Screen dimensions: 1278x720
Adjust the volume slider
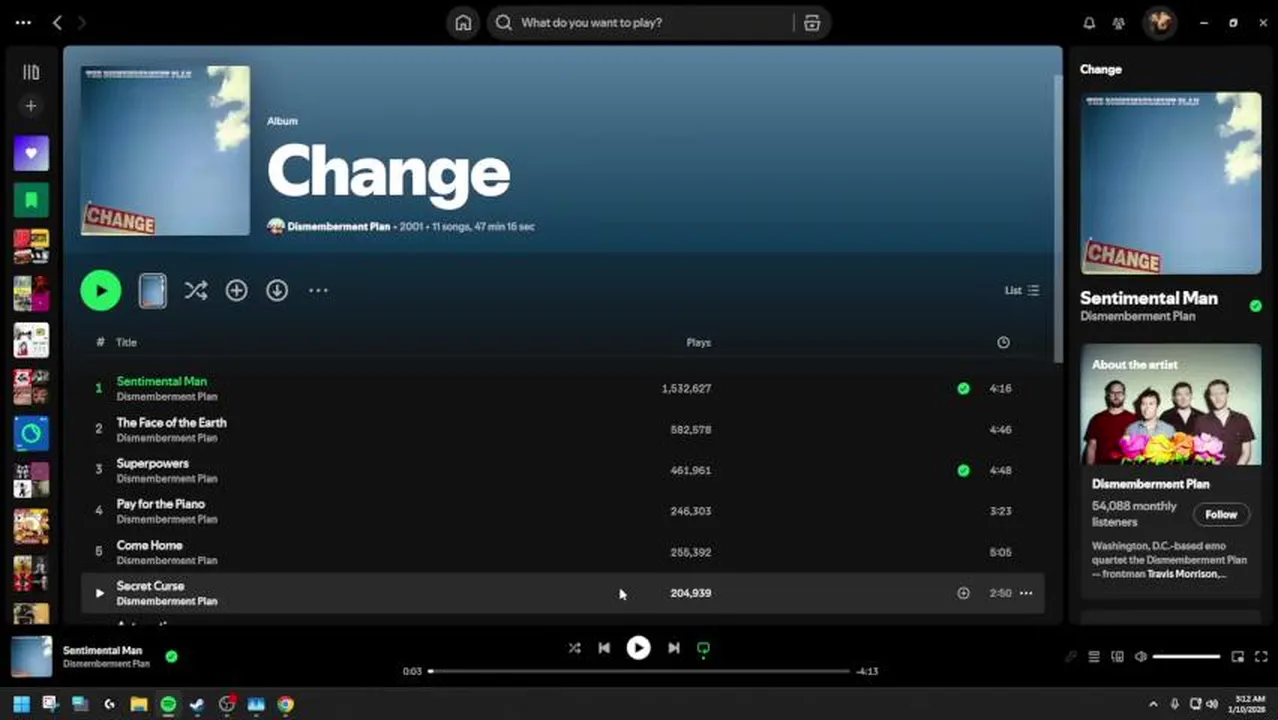pos(1186,657)
